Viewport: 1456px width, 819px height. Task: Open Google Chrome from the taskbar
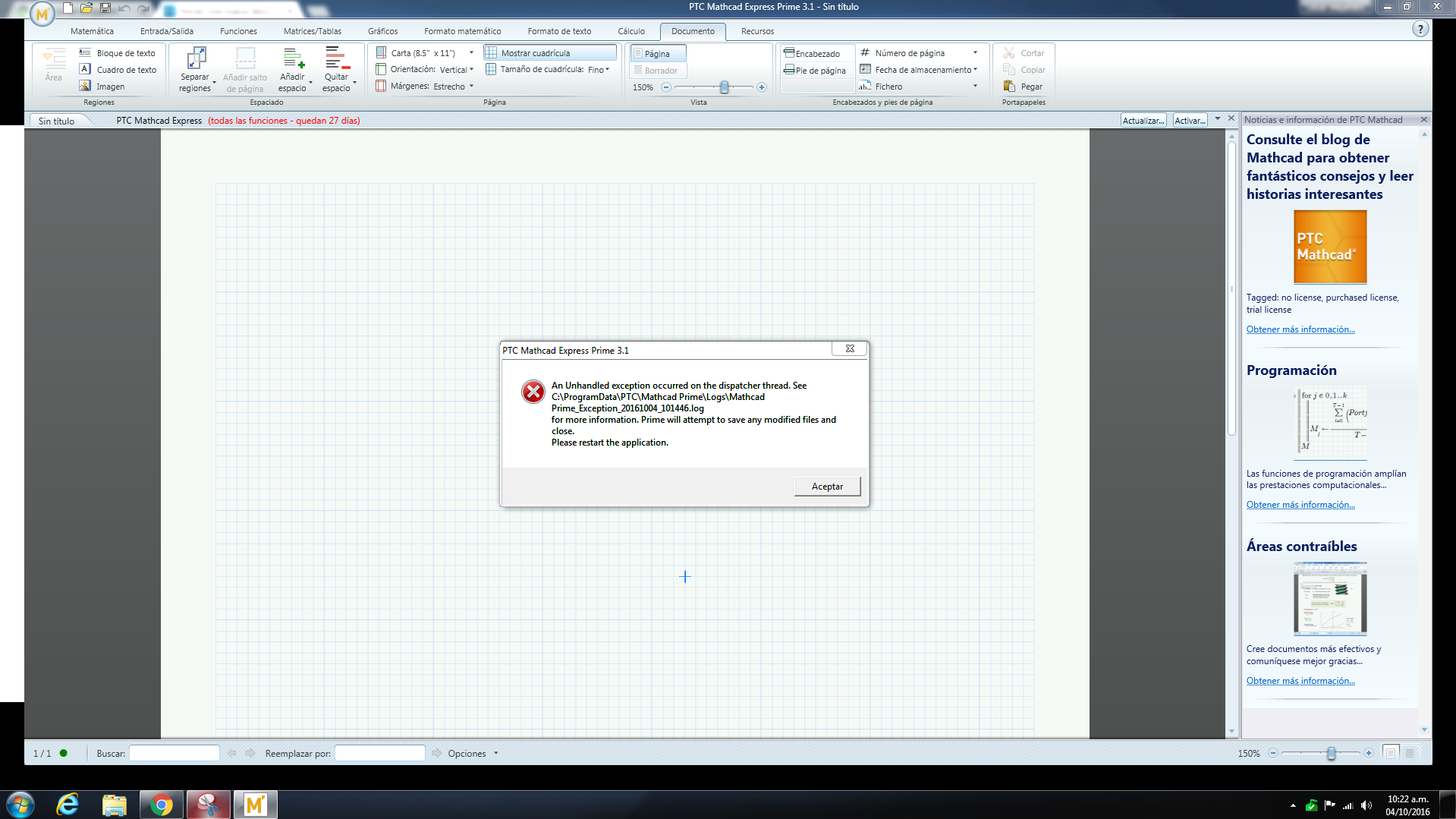[x=161, y=804]
